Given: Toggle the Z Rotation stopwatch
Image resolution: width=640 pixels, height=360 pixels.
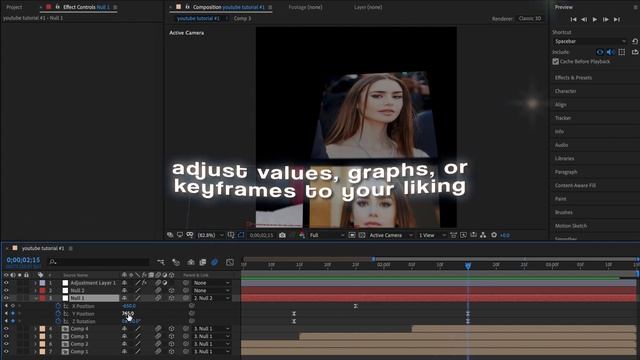Looking at the screenshot, I should tap(58, 321).
